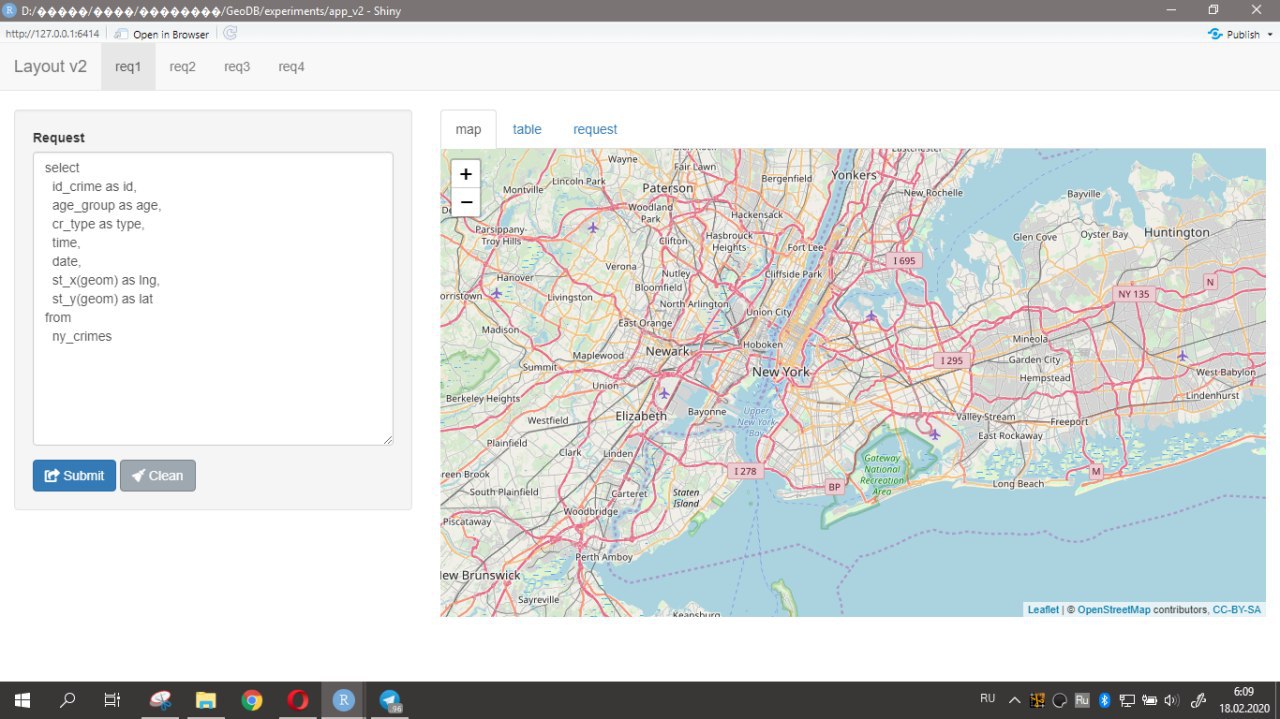This screenshot has width=1280, height=719.
Task: Open File Explorer from the taskbar
Action: click(x=206, y=700)
